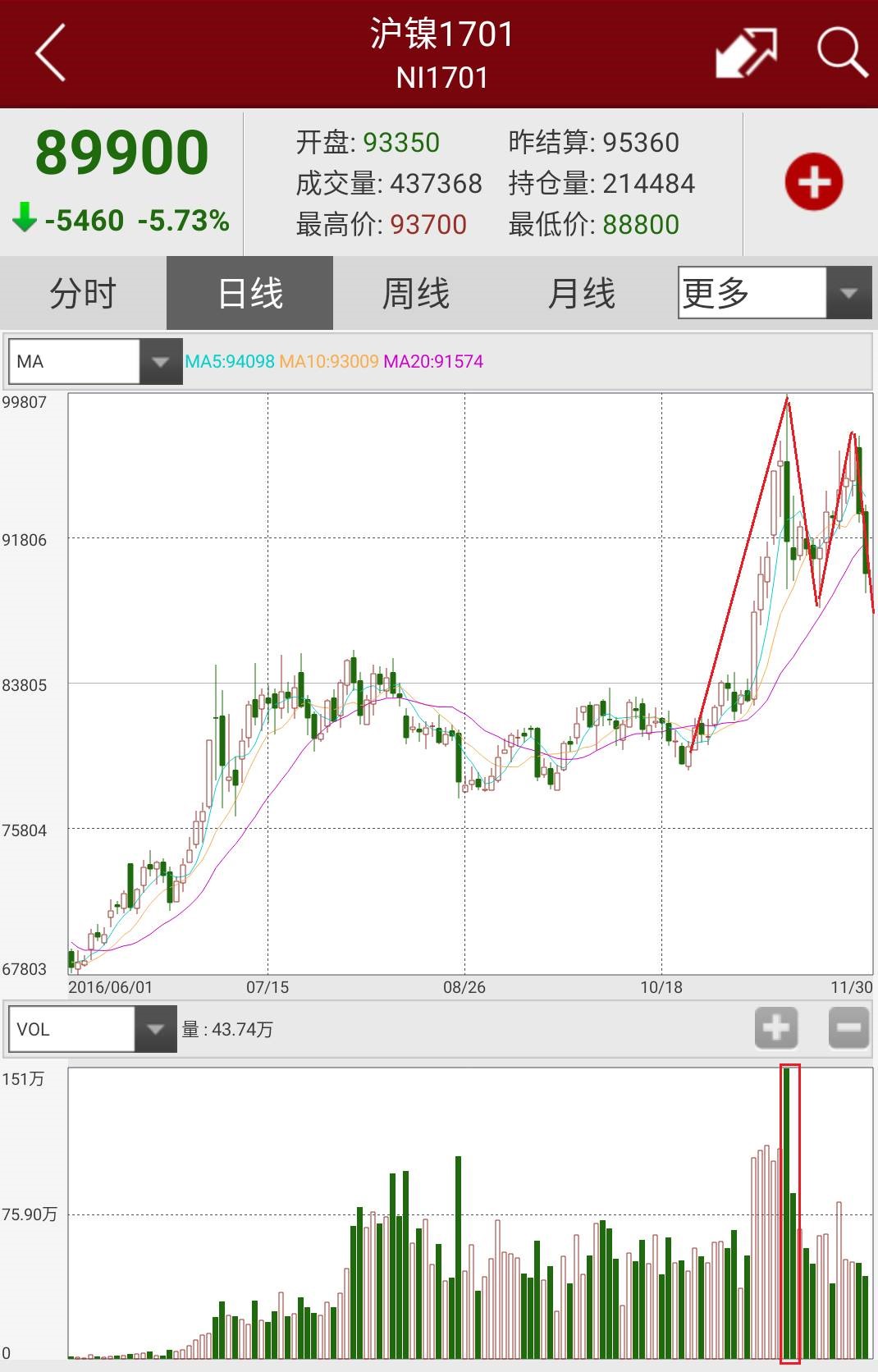Tap the MA20:91574 legend label
878x1372 pixels.
click(433, 361)
